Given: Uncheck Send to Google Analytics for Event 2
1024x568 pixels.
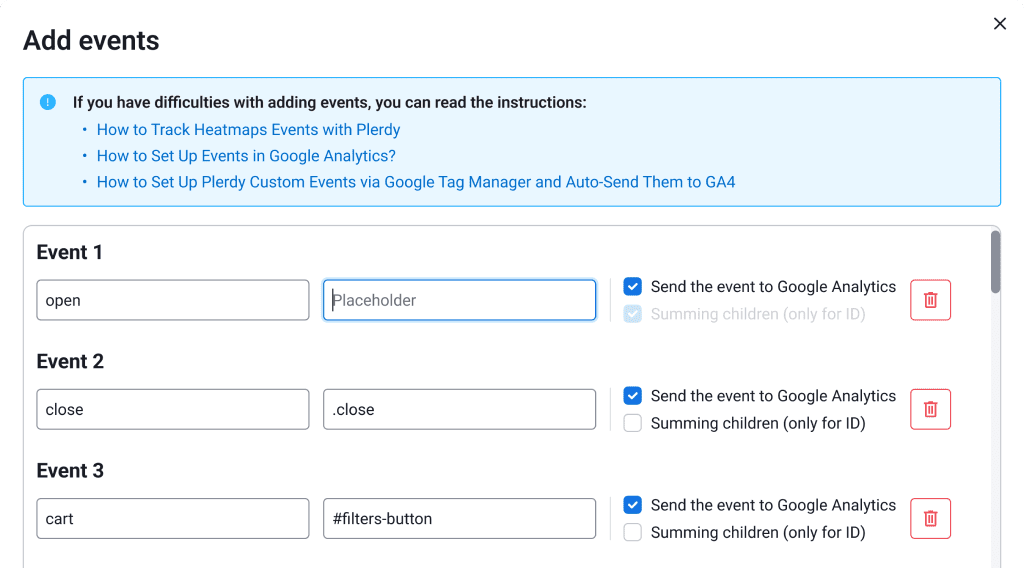Looking at the screenshot, I should [x=632, y=396].
